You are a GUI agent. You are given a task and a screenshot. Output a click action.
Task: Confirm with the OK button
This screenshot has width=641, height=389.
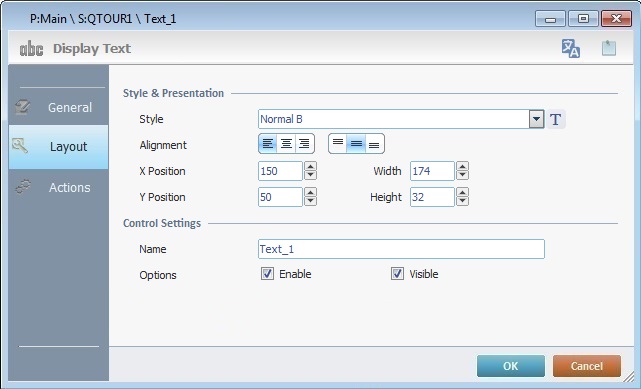coord(511,366)
